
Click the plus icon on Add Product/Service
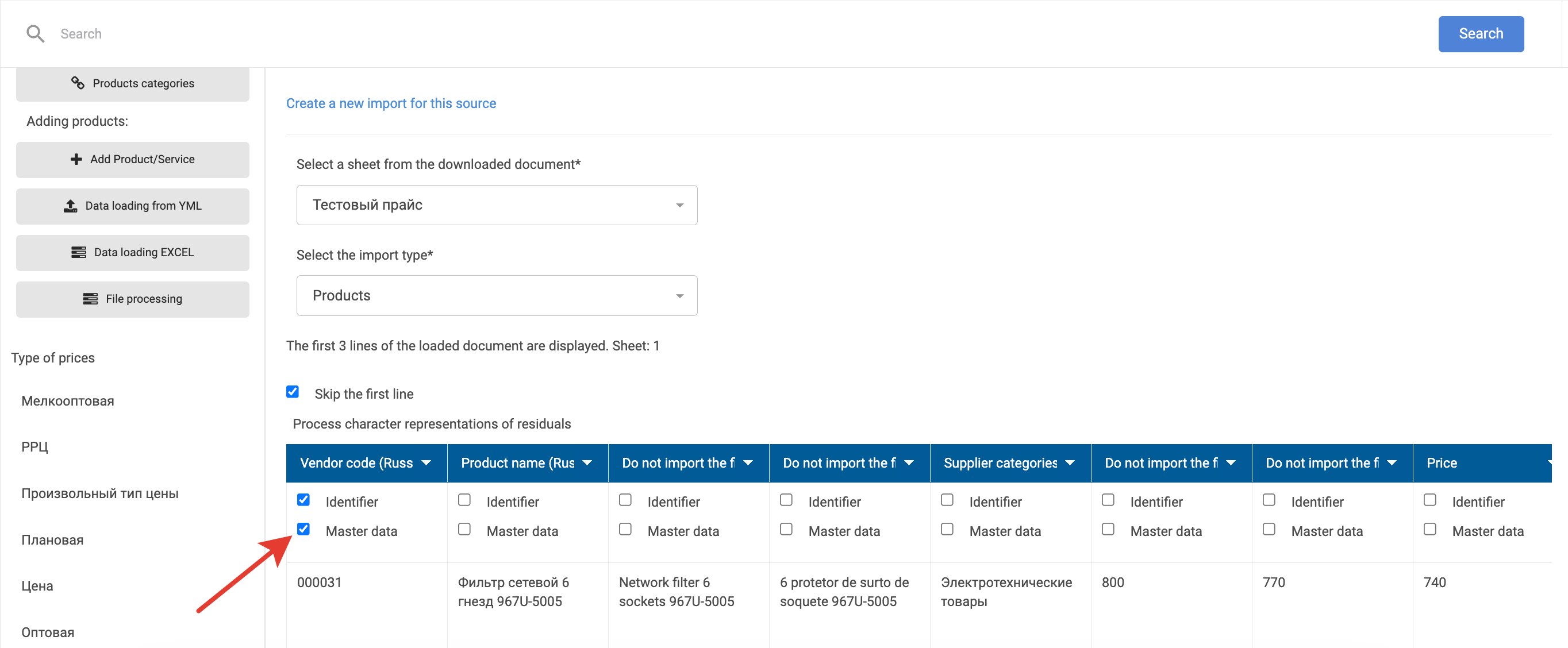pos(76,159)
